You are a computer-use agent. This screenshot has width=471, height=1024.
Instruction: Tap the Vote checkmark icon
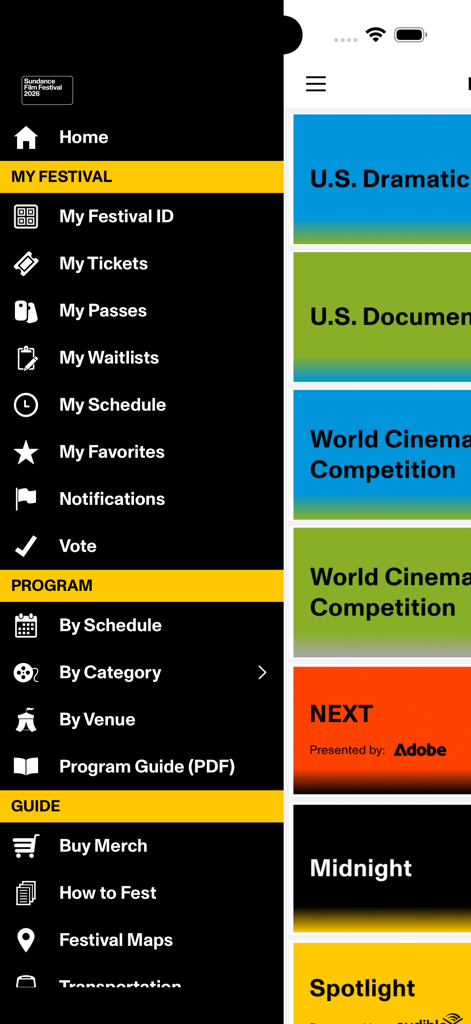(x=26, y=546)
